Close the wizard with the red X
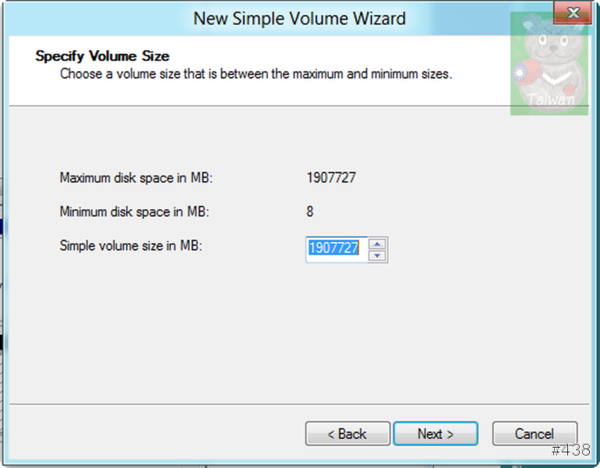Screen dimensions: 600x468 [573, 13]
